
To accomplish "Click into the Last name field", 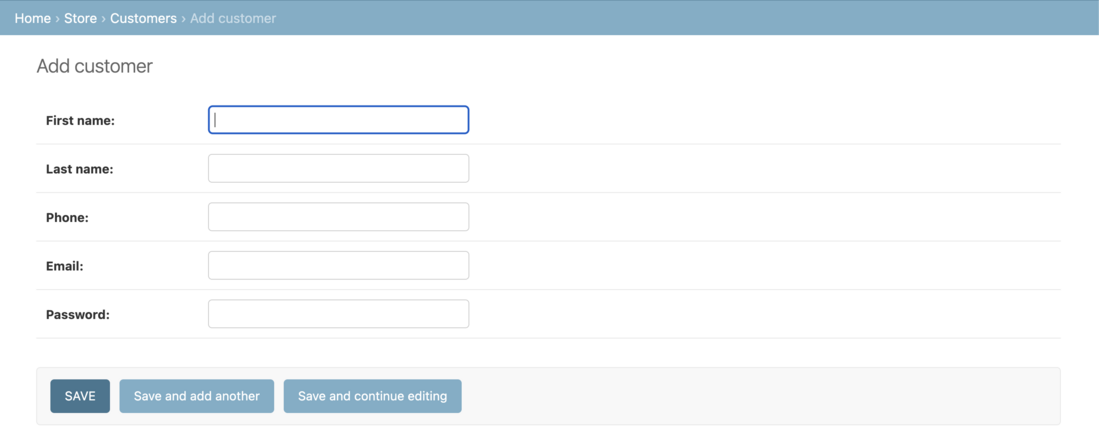I will coord(338,168).
